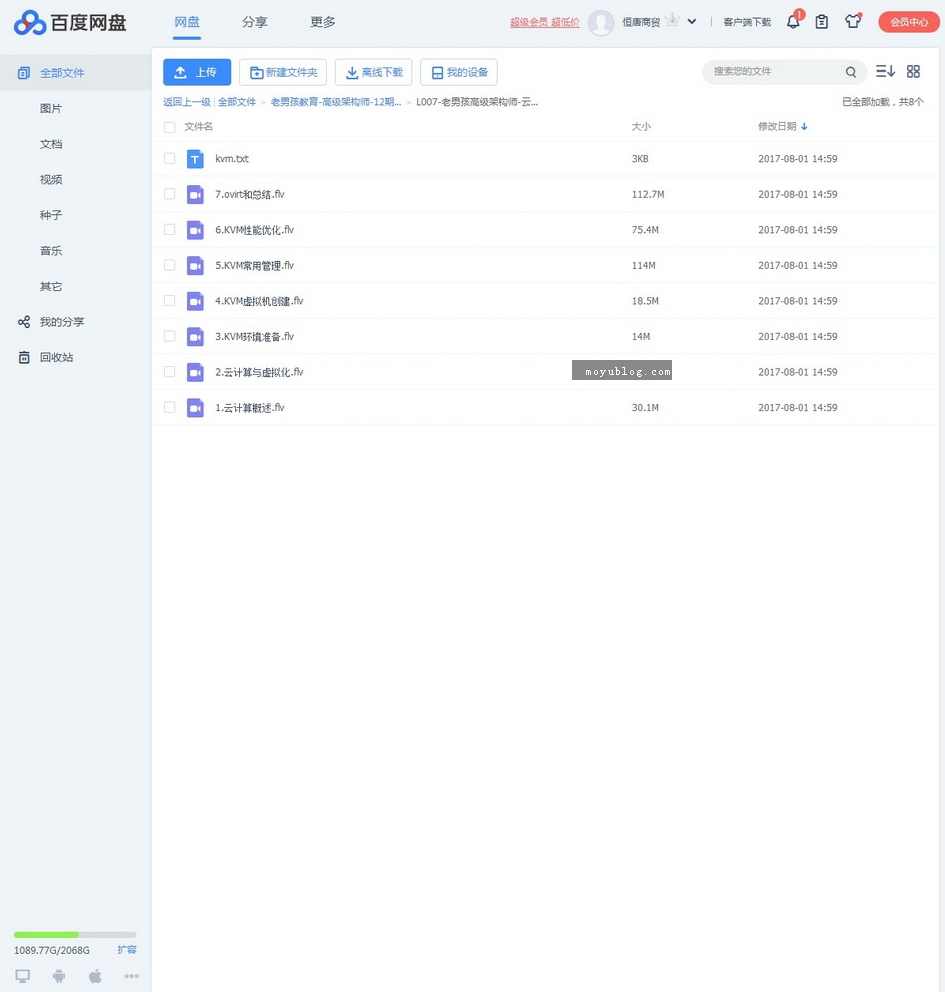Open the 超级会员 link
The width and height of the screenshot is (945, 992).
click(529, 21)
